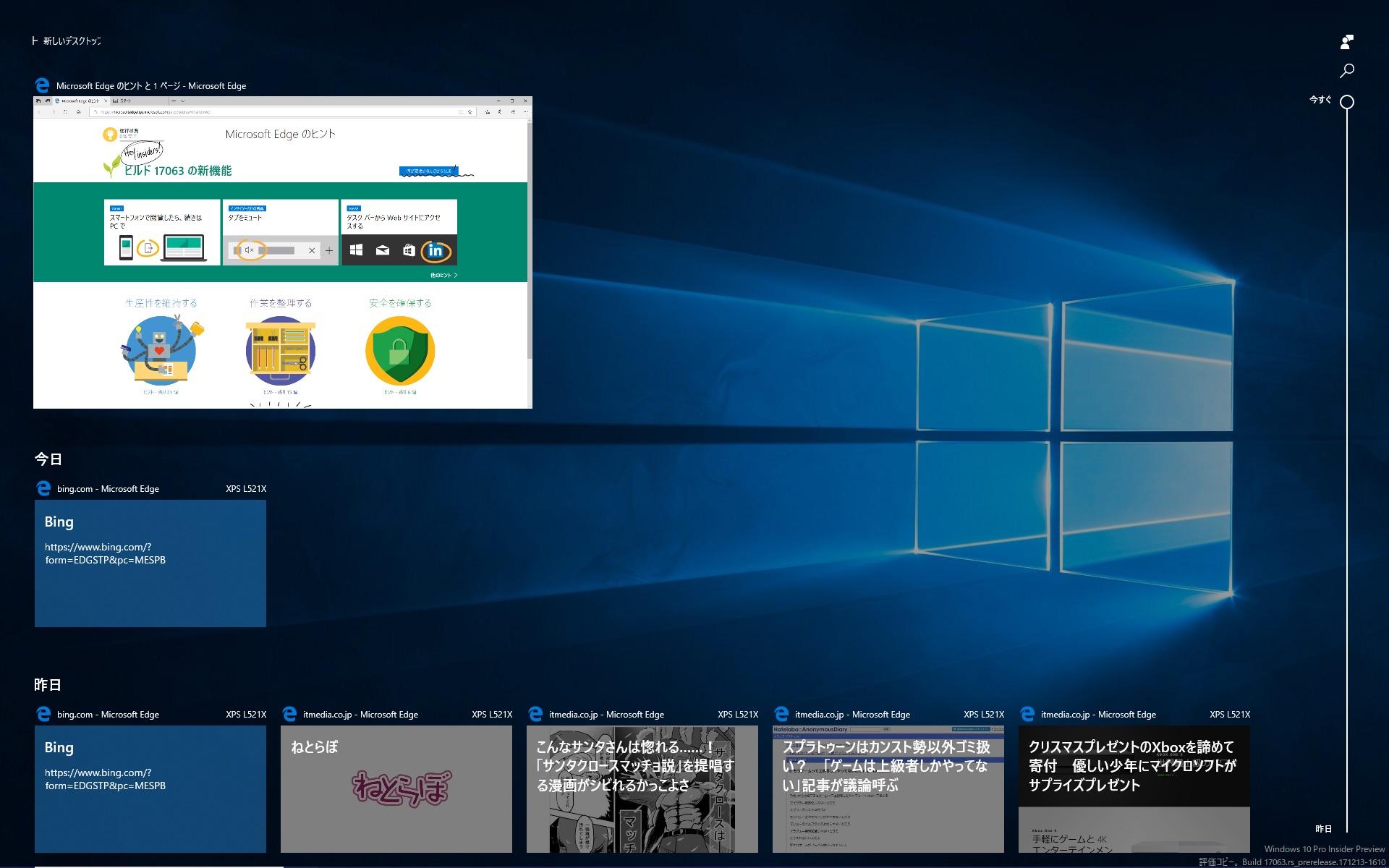The width and height of the screenshot is (1389, 868).
Task: Click yesterday's bing.com - Microsoft Edge title
Action: tap(108, 715)
